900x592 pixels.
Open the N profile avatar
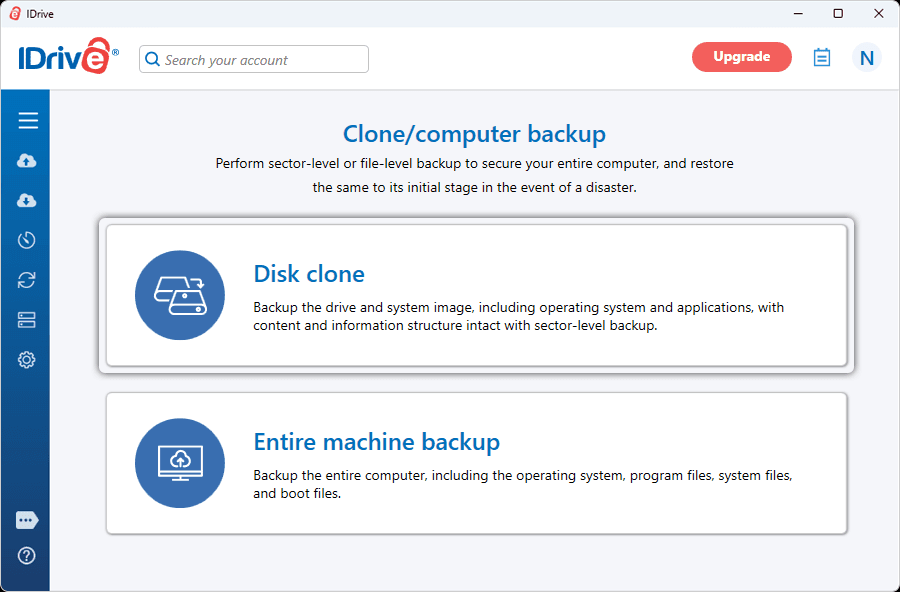point(866,57)
